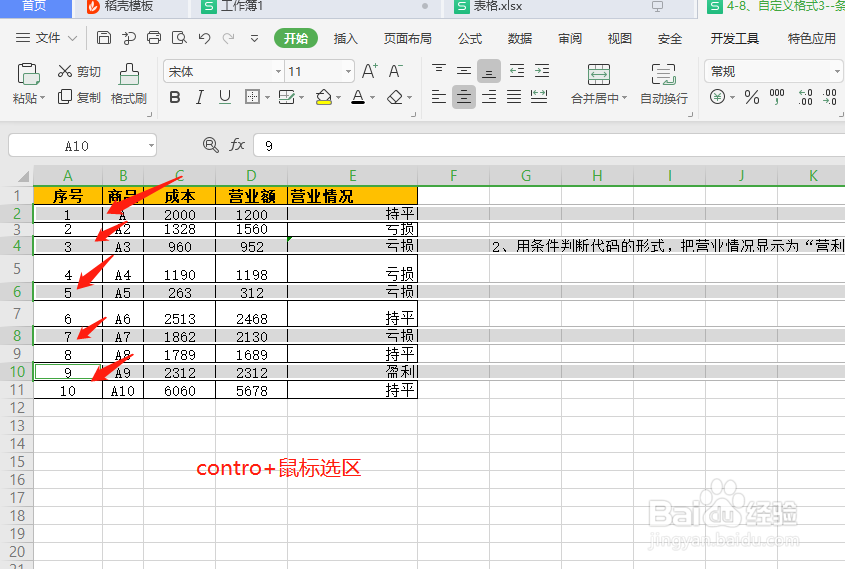Viewport: 845px width, 569px height.
Task: Click the formula bar input showing 9
Action: (549, 145)
